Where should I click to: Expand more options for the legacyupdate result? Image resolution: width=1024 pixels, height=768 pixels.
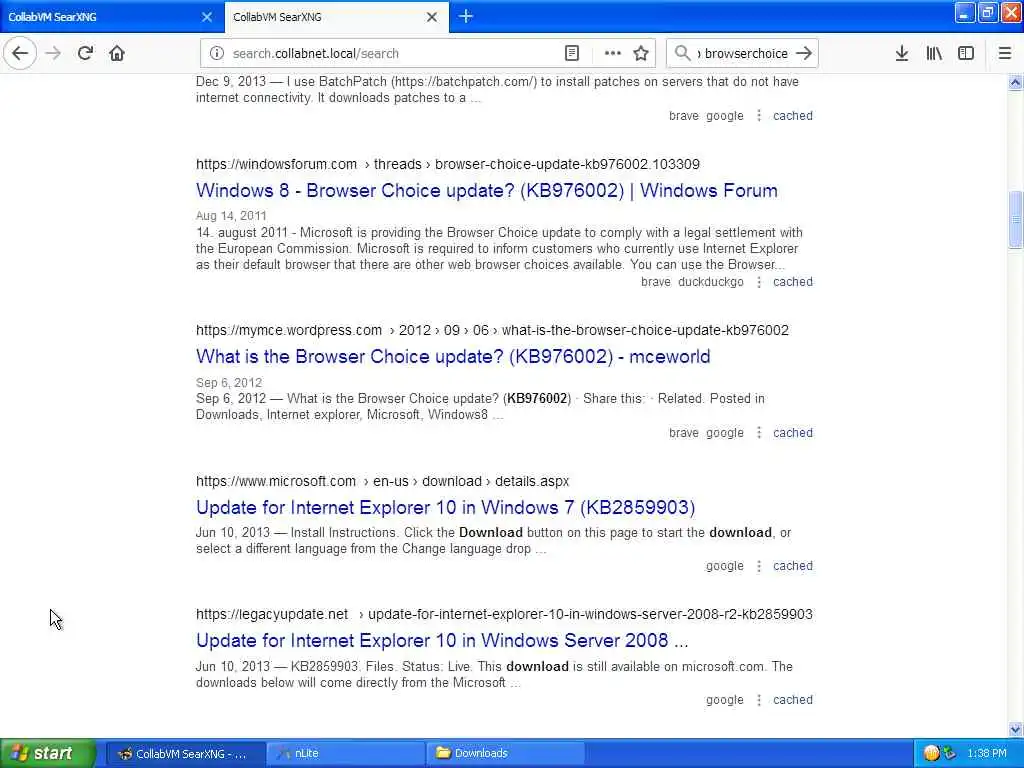click(758, 700)
